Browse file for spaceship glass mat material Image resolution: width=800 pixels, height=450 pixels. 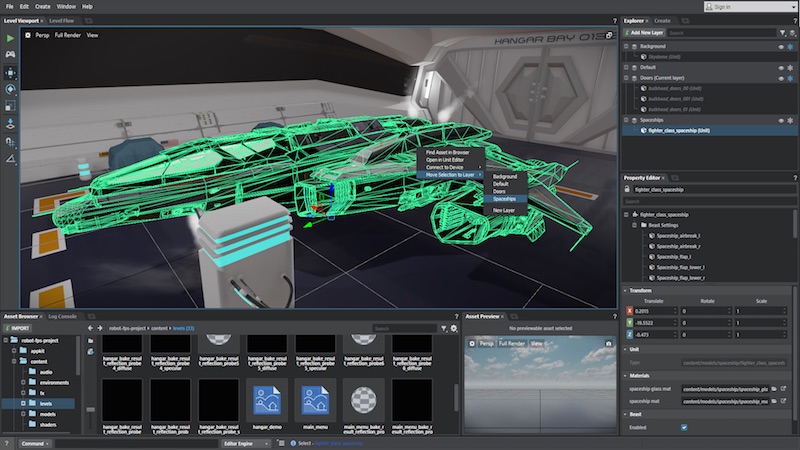pos(774,389)
